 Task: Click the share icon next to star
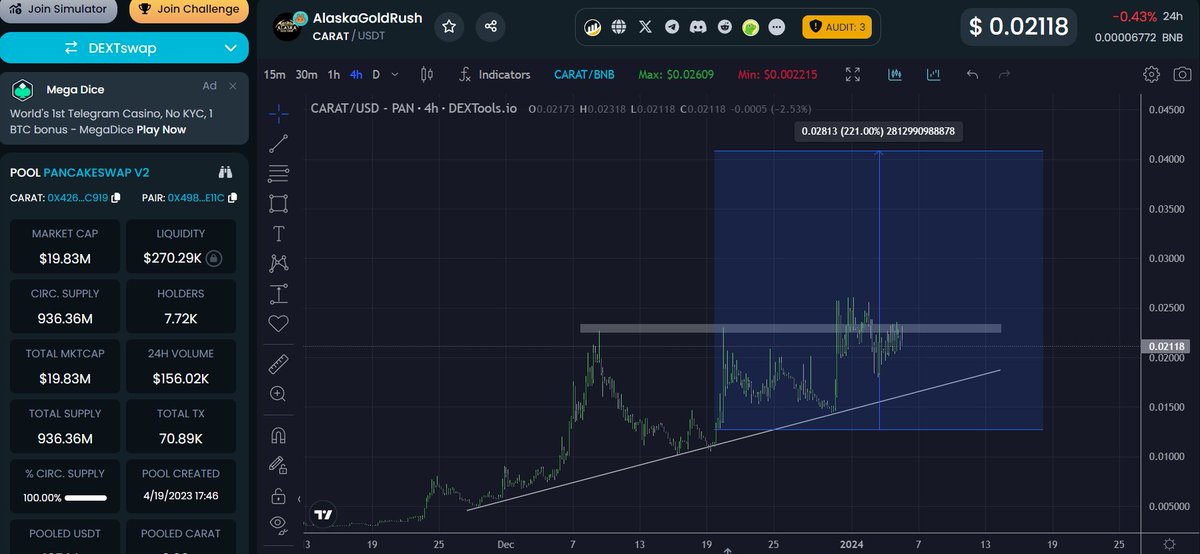point(490,27)
